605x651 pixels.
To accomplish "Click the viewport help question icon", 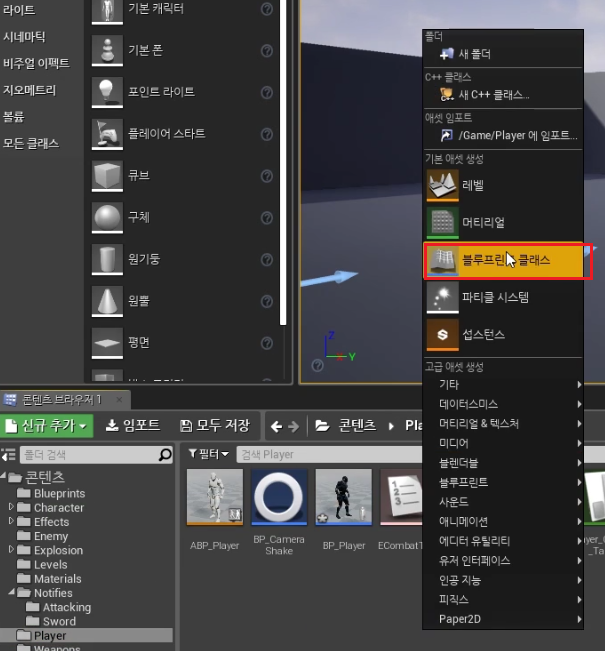I will pyautogui.click(x=317, y=365).
